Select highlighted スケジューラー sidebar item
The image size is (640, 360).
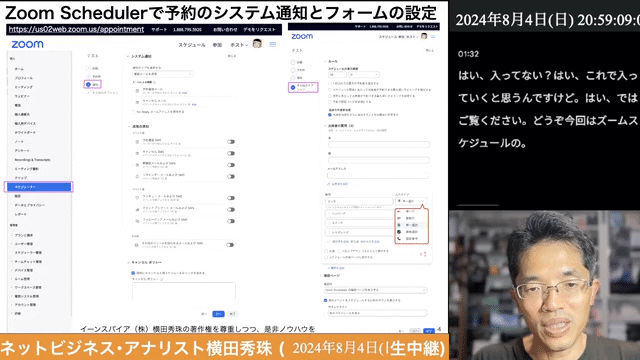(39, 187)
